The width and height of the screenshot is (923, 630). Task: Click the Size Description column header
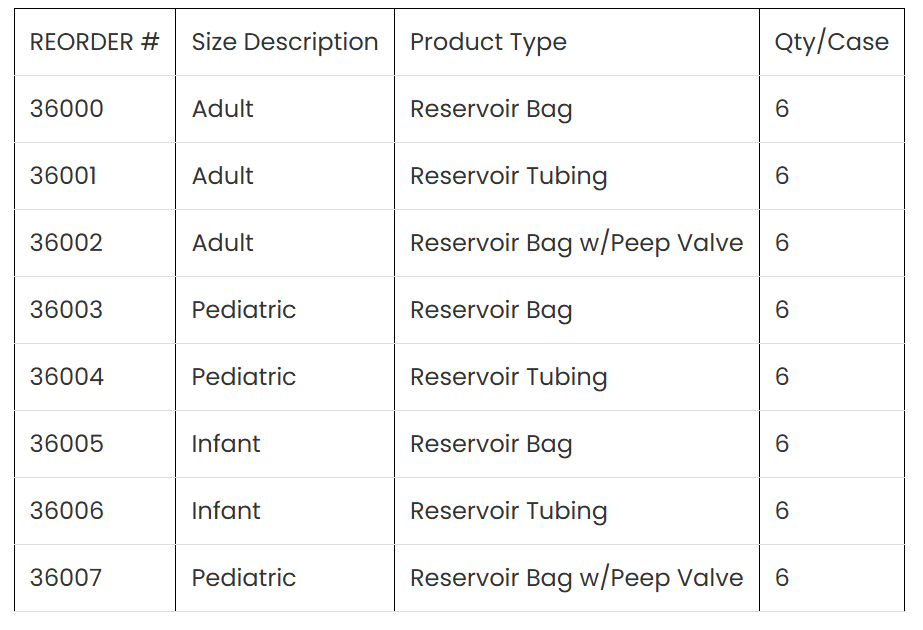pos(285,42)
